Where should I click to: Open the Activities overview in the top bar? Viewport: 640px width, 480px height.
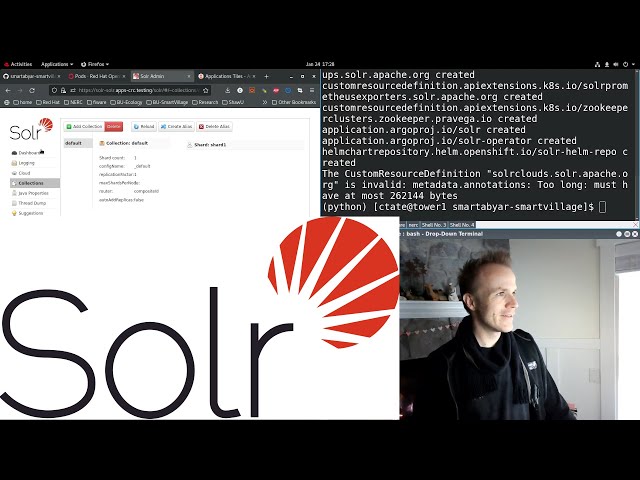18,64
